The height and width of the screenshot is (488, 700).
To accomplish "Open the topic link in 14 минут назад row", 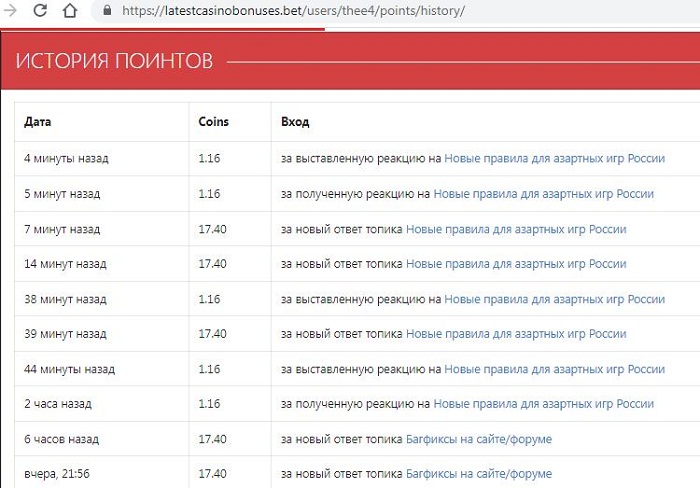I will [x=516, y=264].
